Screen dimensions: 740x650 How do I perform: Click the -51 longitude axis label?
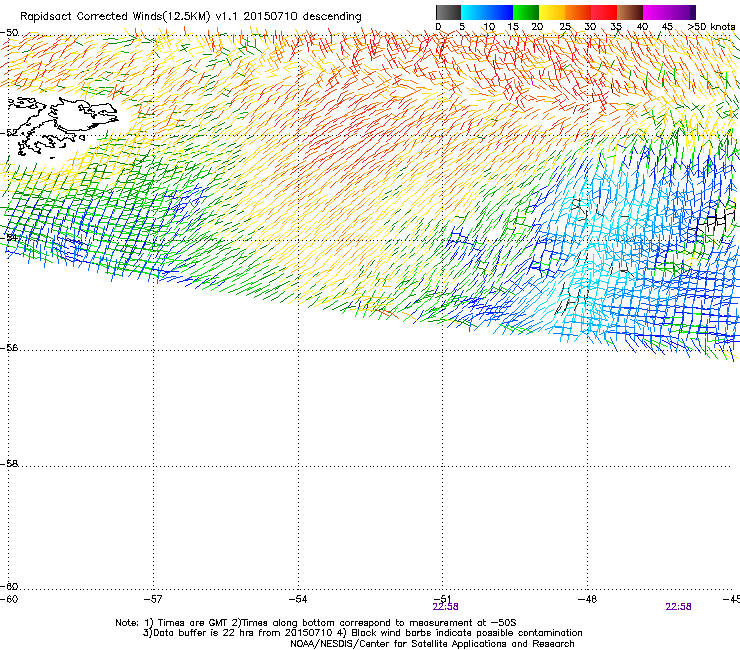442,599
